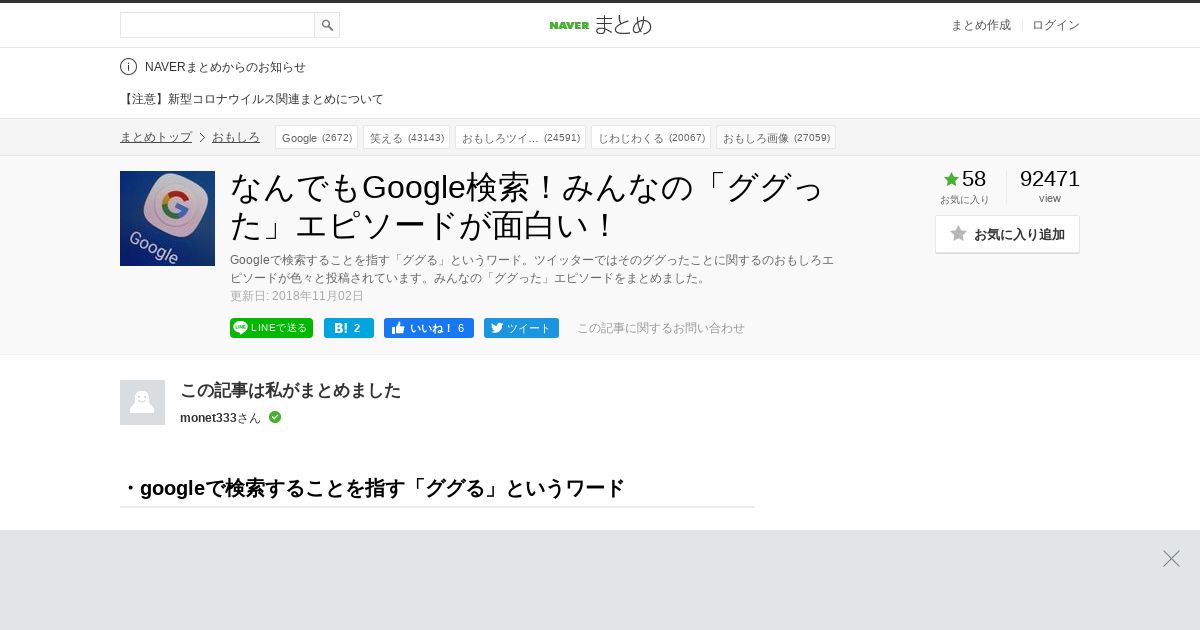
Task: Click the article title なんでもGoogle検索
Action: tap(527, 206)
